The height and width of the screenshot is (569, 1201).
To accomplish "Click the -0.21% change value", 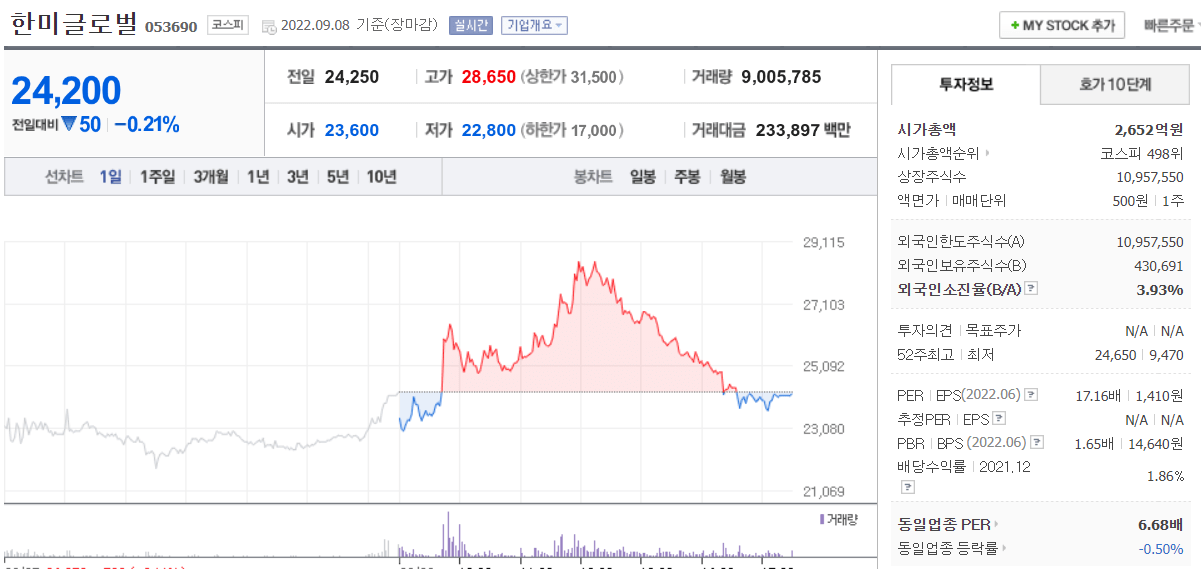I will [147, 125].
